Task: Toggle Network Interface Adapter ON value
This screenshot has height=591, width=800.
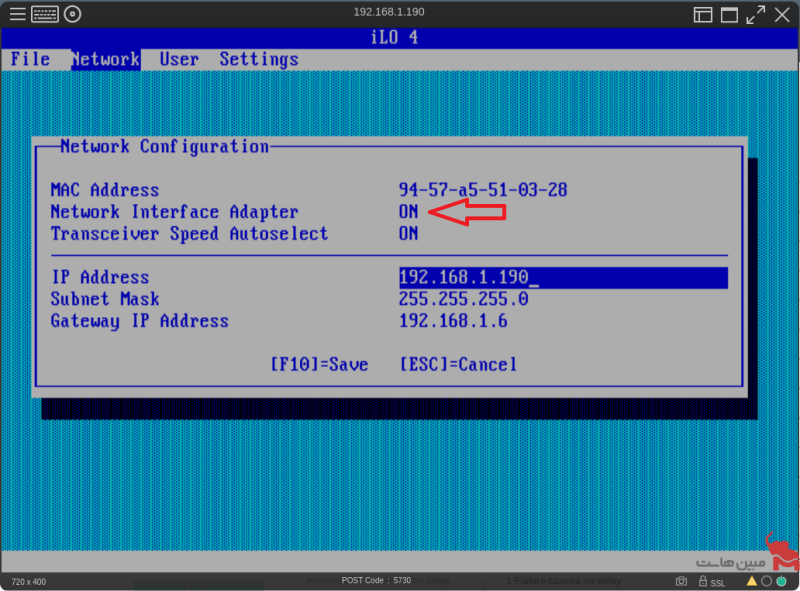Action: pos(408,211)
